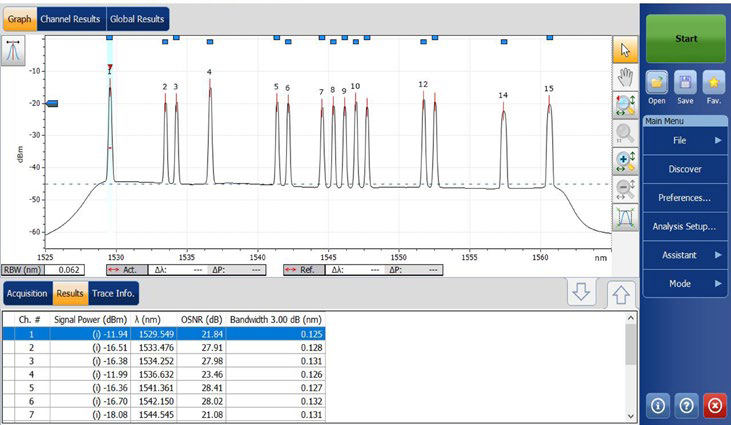Click the zoom-out magnifier with minus

pyautogui.click(x=626, y=188)
